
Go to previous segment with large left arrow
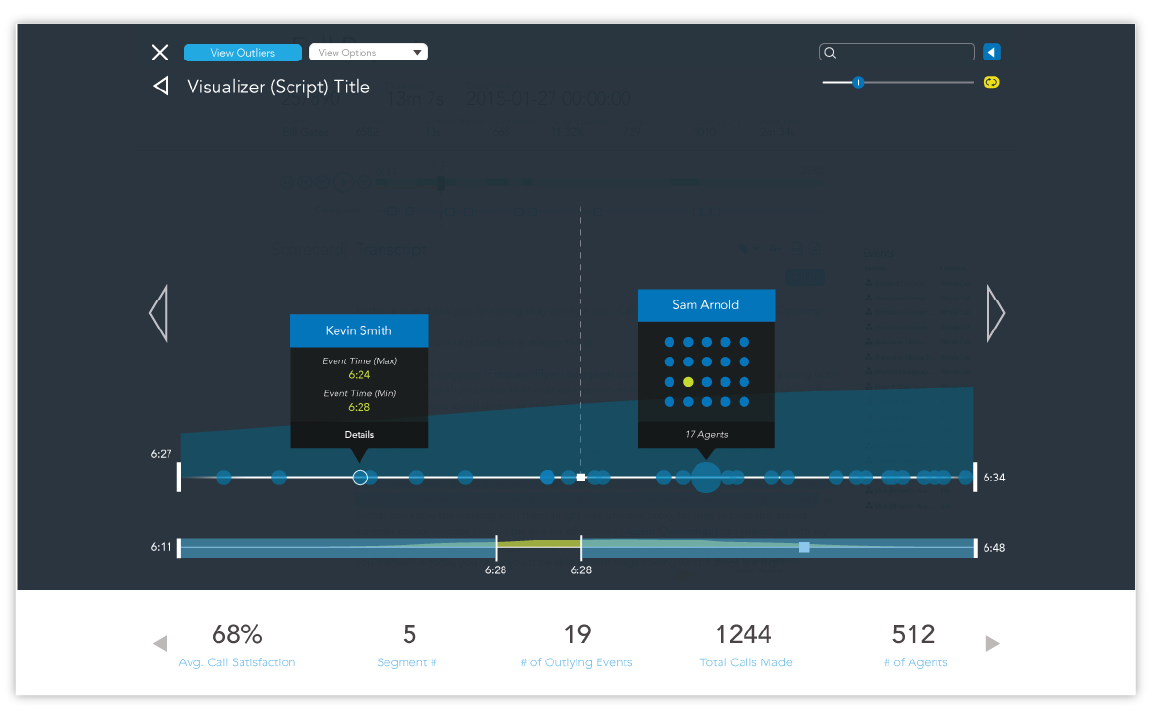(x=158, y=314)
